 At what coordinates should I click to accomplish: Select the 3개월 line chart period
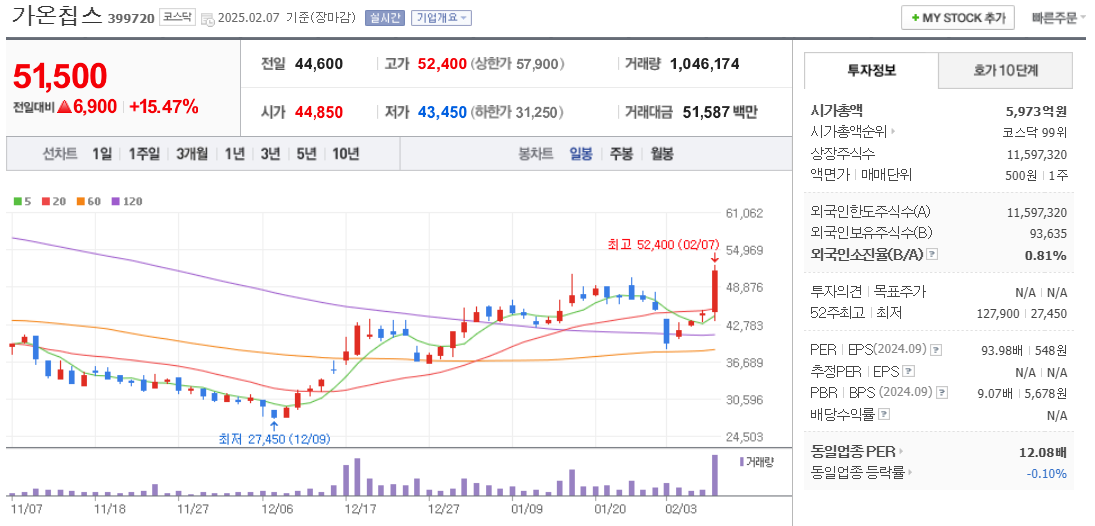(x=192, y=154)
